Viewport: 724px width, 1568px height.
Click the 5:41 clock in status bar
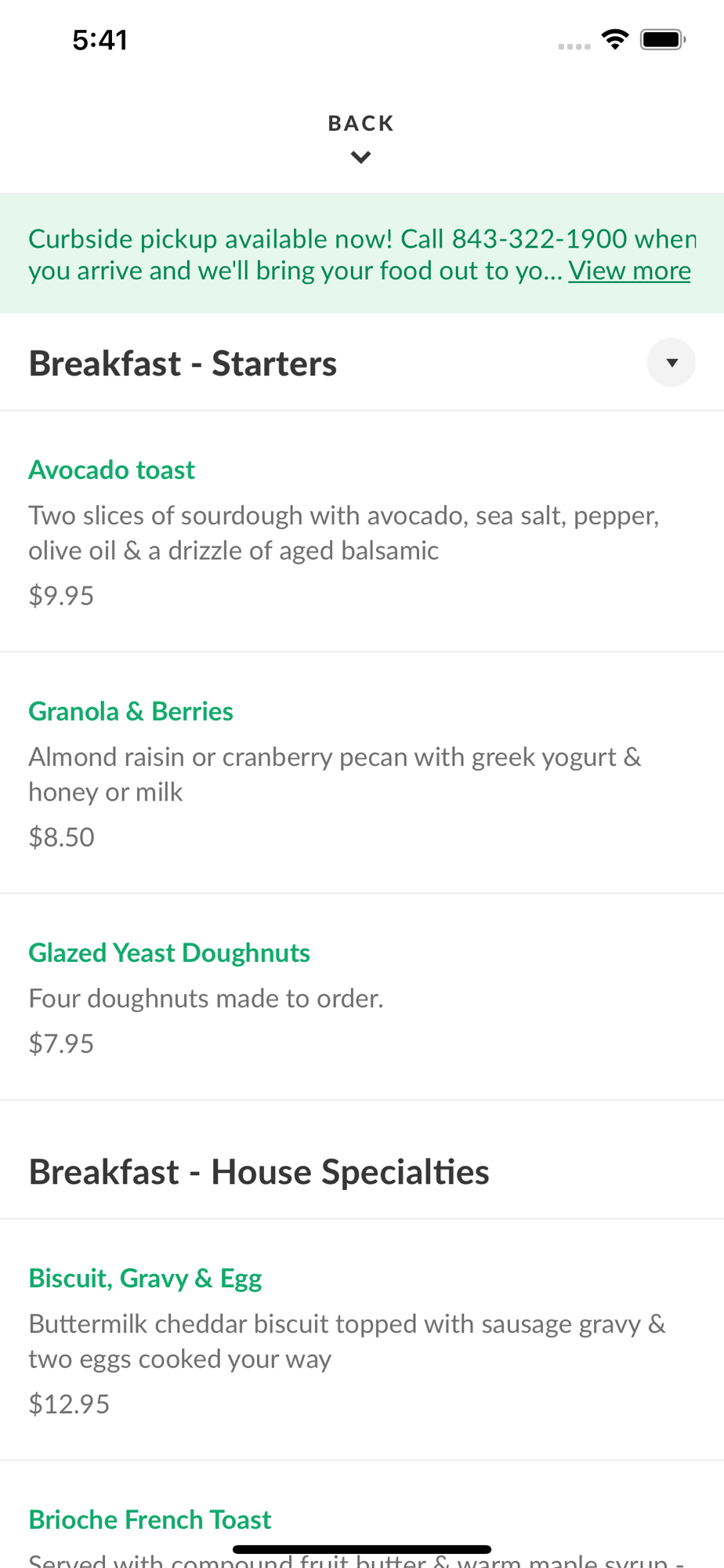click(100, 40)
